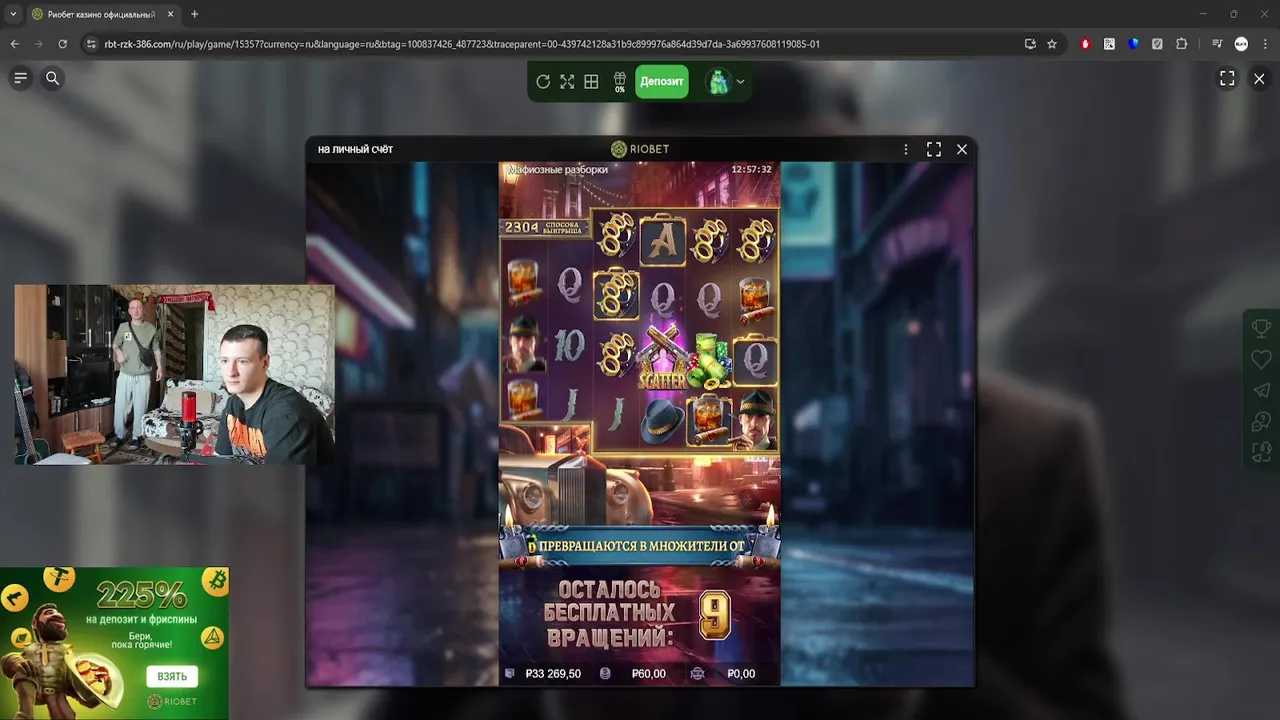
Task: Click the heart favorites icon in sidebar
Action: coord(1261,359)
